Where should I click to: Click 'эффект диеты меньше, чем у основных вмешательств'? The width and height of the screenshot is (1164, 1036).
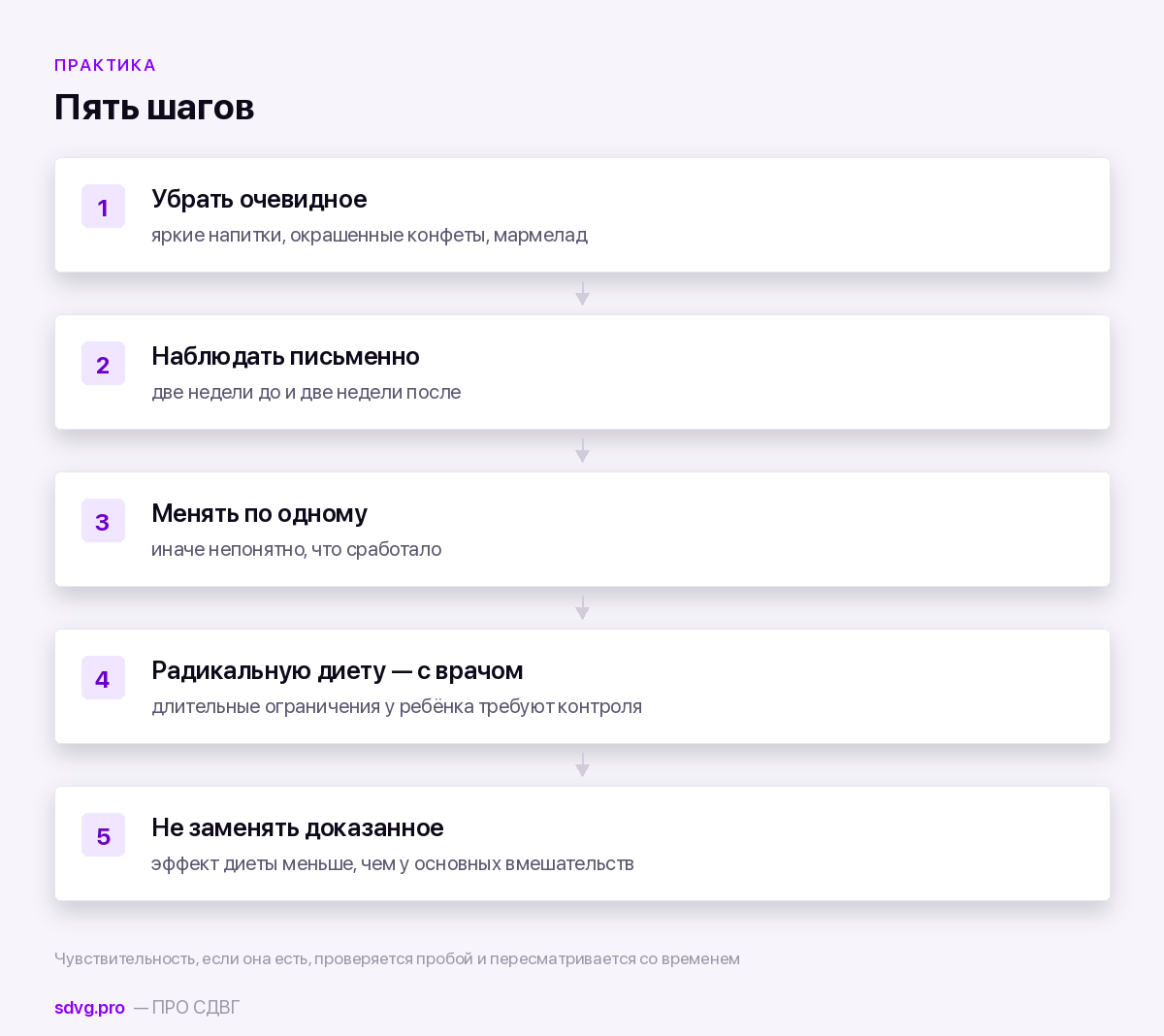click(x=393, y=863)
